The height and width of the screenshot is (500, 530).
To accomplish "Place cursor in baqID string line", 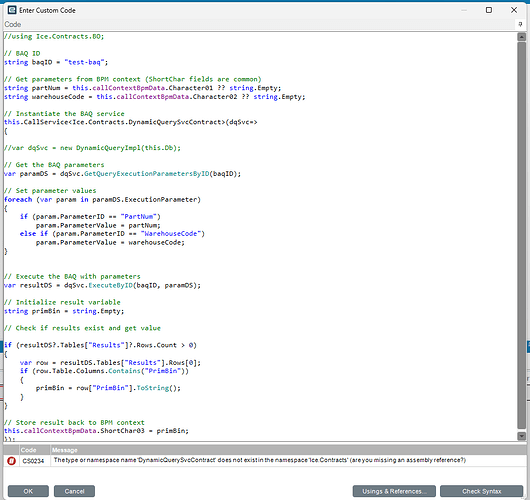I will [x=56, y=62].
